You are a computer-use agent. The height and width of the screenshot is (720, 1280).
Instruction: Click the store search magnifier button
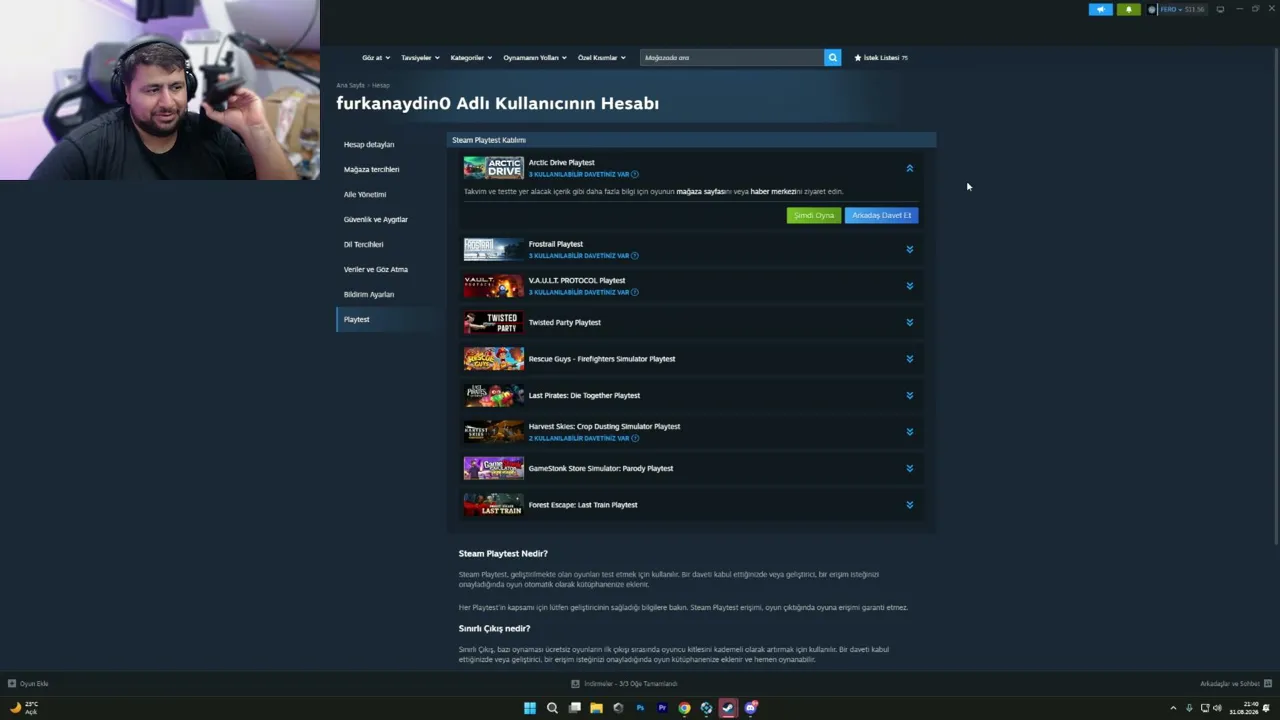[x=832, y=58]
